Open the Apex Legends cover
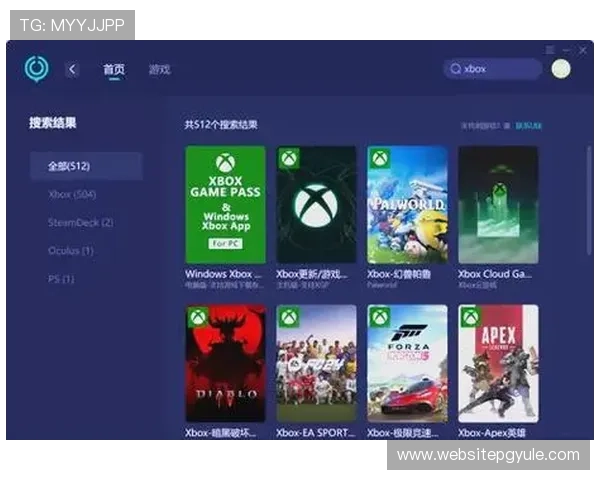 pyautogui.click(x=498, y=363)
